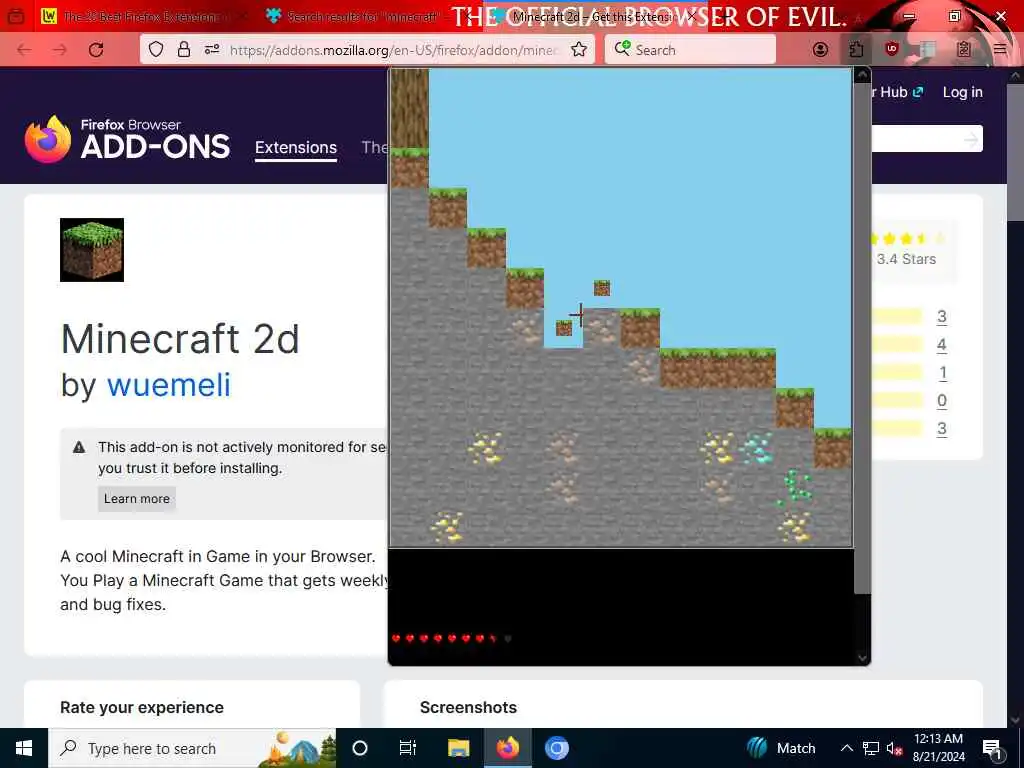This screenshot has height=768, width=1024.
Task: Click the small dirt block in the pit
Action: pos(564,328)
